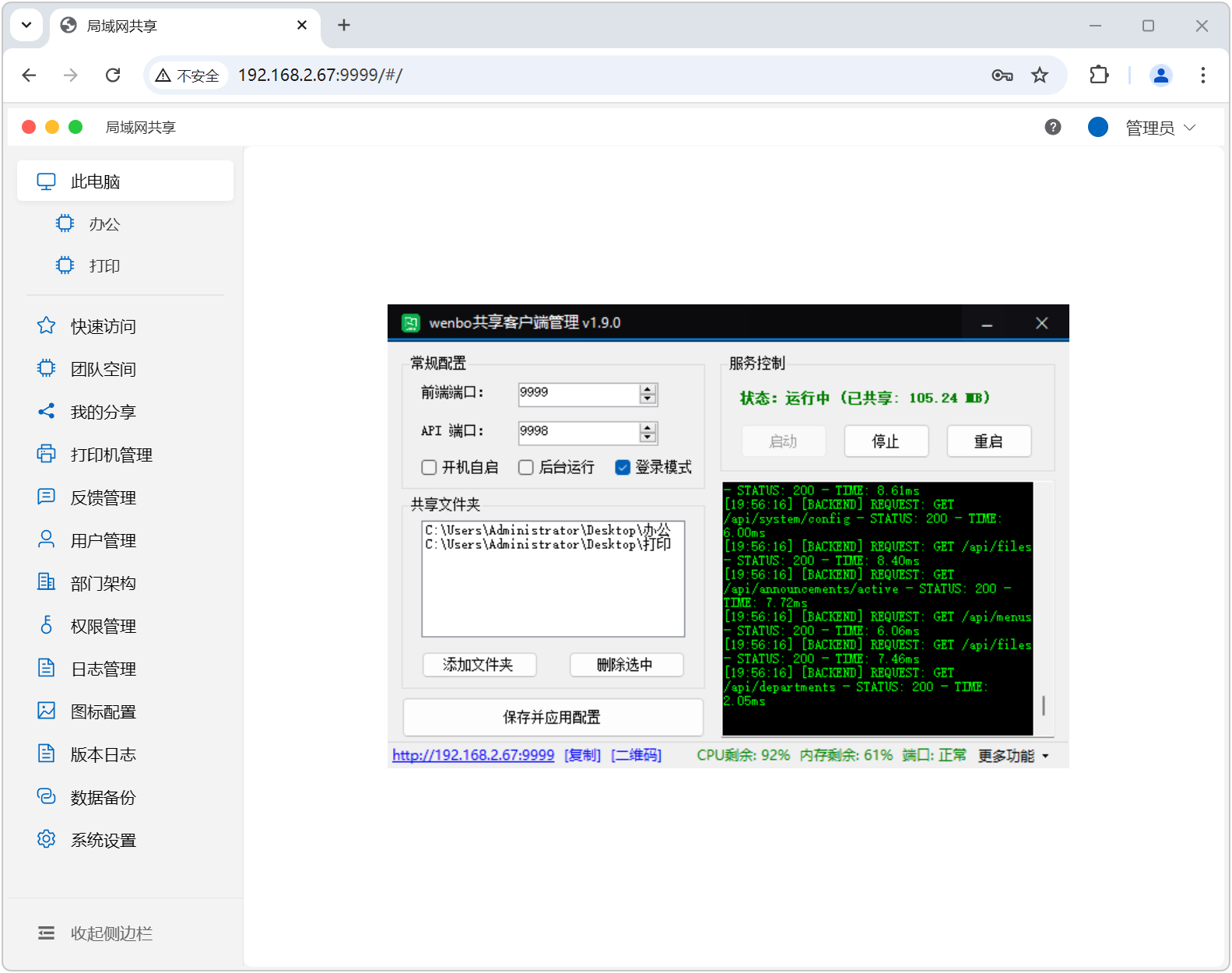Open the browser extensions icon

[x=1099, y=75]
